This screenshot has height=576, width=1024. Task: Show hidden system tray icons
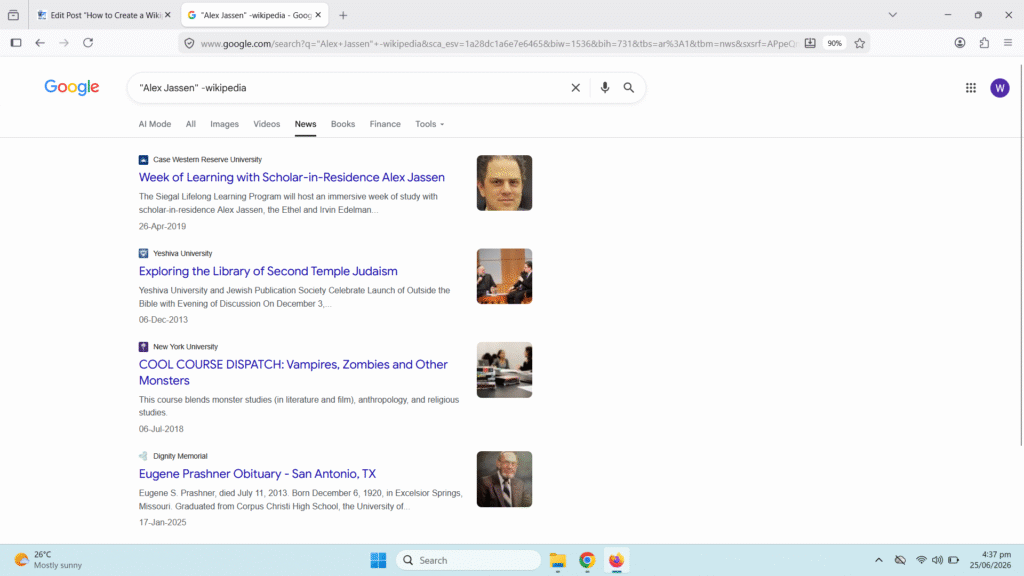click(x=878, y=560)
